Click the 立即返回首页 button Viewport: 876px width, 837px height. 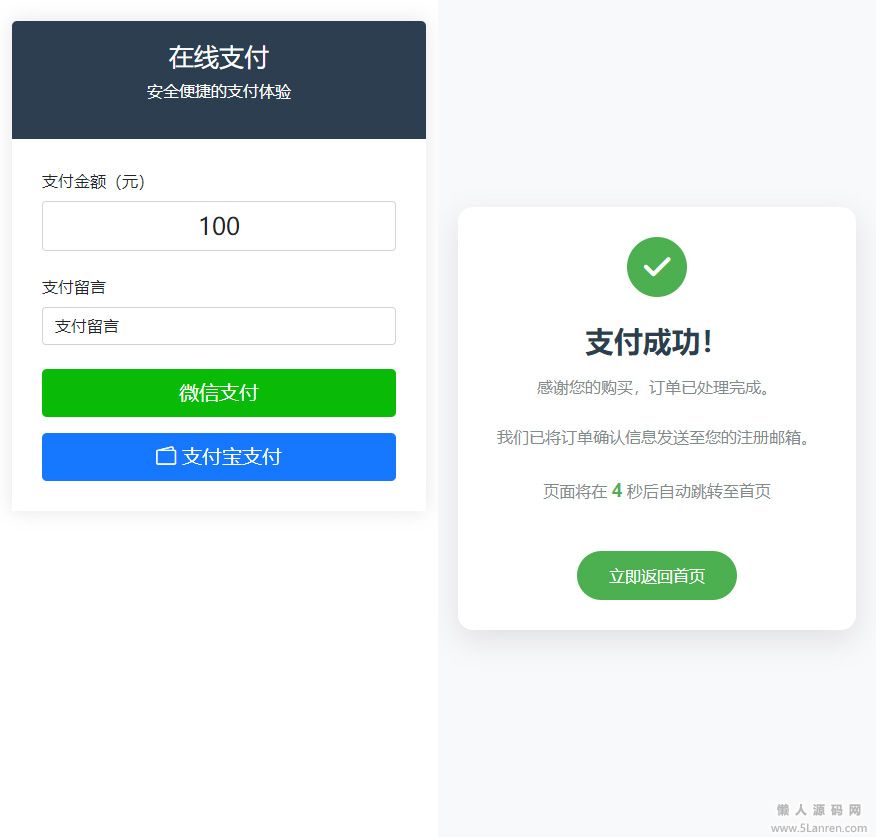coord(656,576)
